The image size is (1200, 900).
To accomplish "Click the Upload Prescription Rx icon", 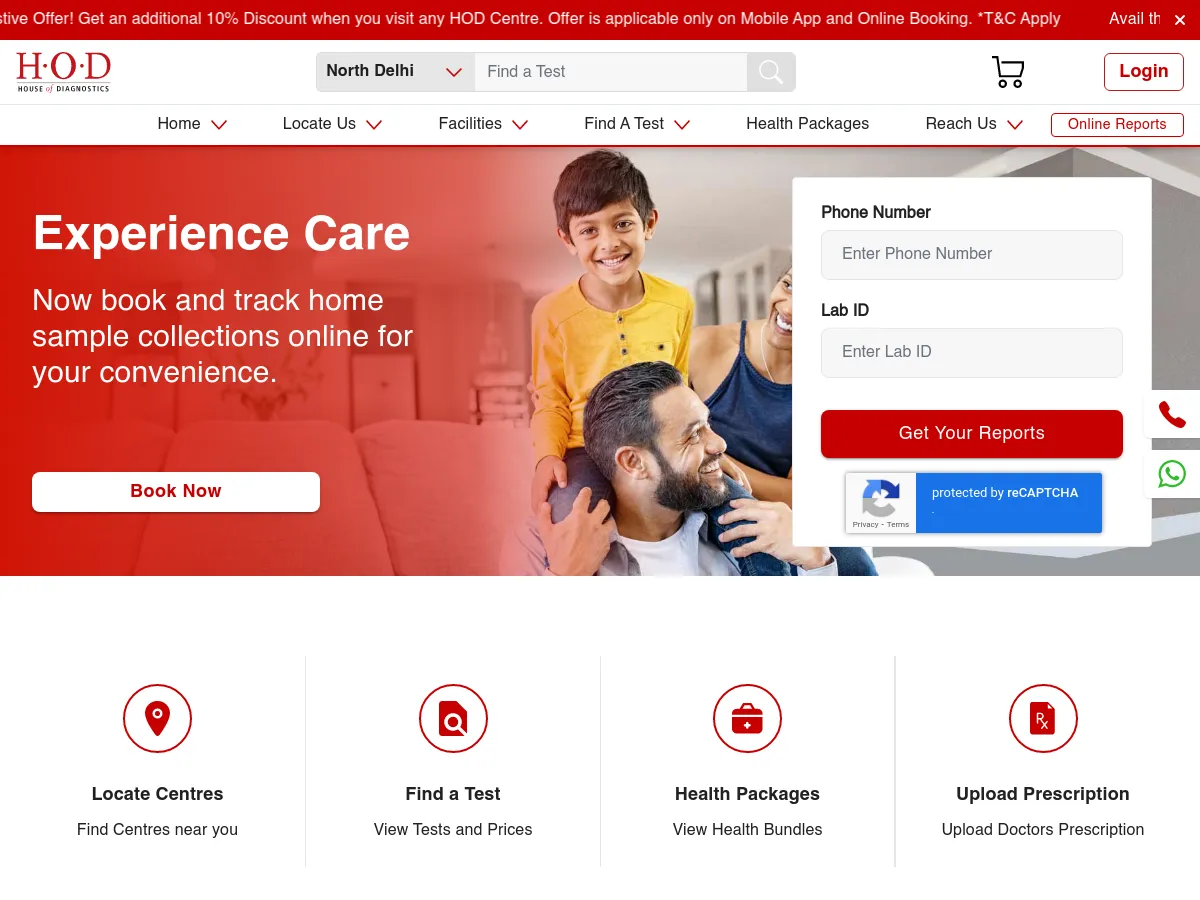I will click(x=1043, y=718).
